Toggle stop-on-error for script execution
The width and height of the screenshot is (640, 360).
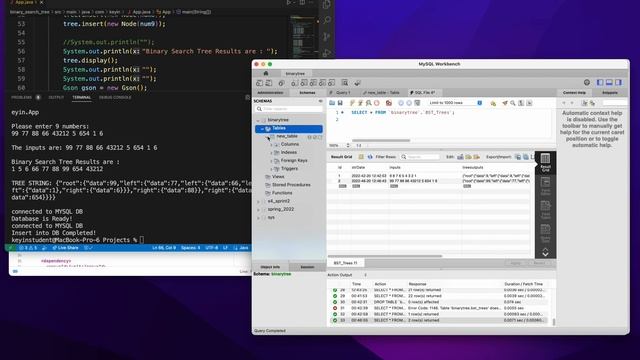pos(389,103)
